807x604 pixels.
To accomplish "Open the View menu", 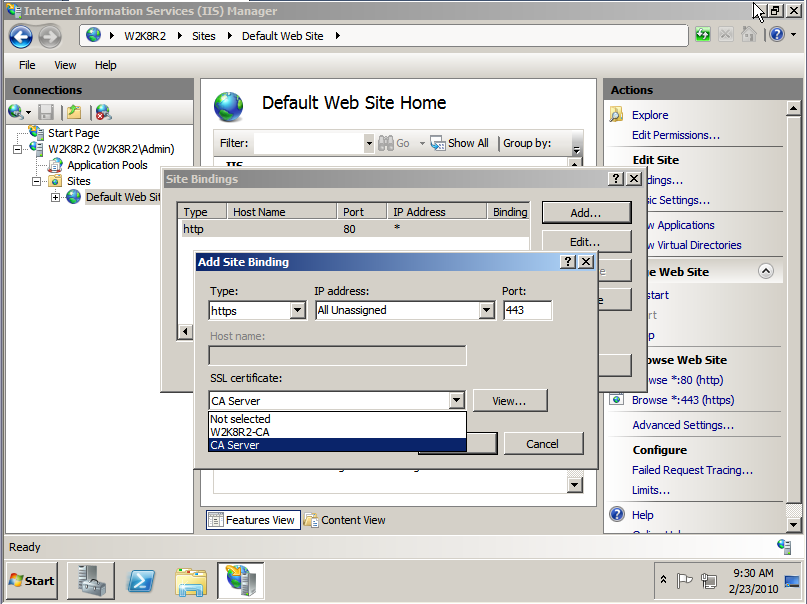I will pyautogui.click(x=64, y=64).
